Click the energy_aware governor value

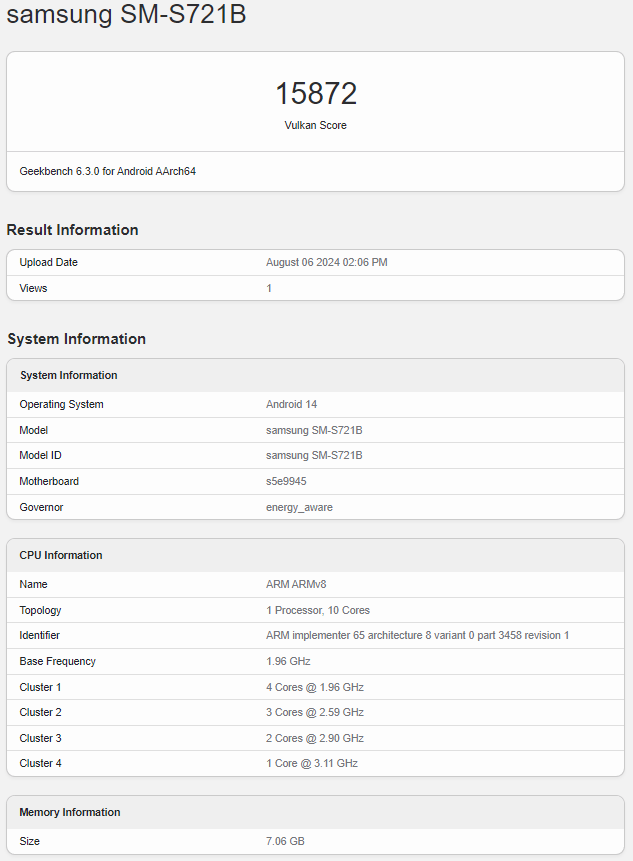point(299,508)
